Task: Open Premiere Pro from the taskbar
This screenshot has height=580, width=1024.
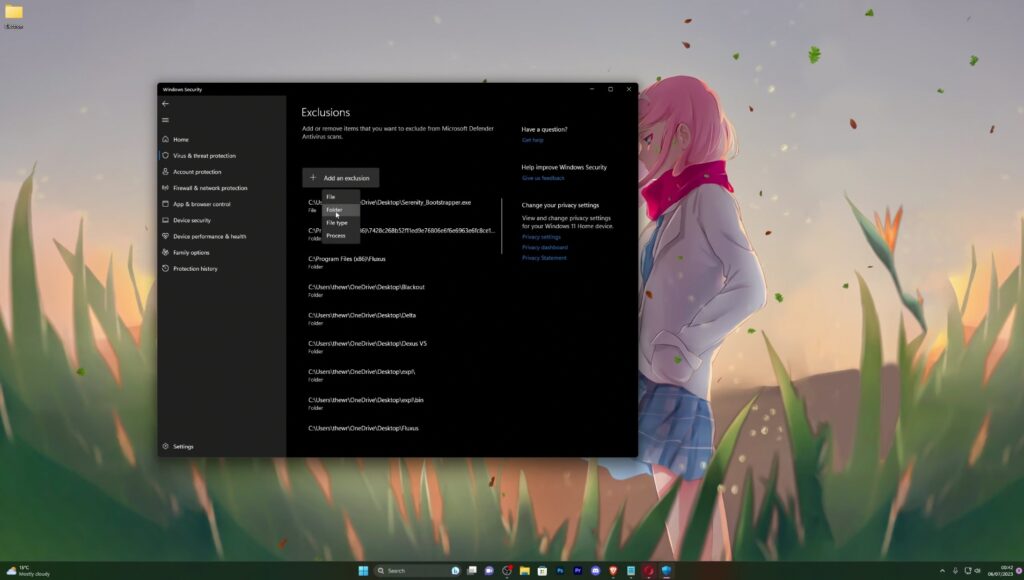Action: click(x=577, y=571)
